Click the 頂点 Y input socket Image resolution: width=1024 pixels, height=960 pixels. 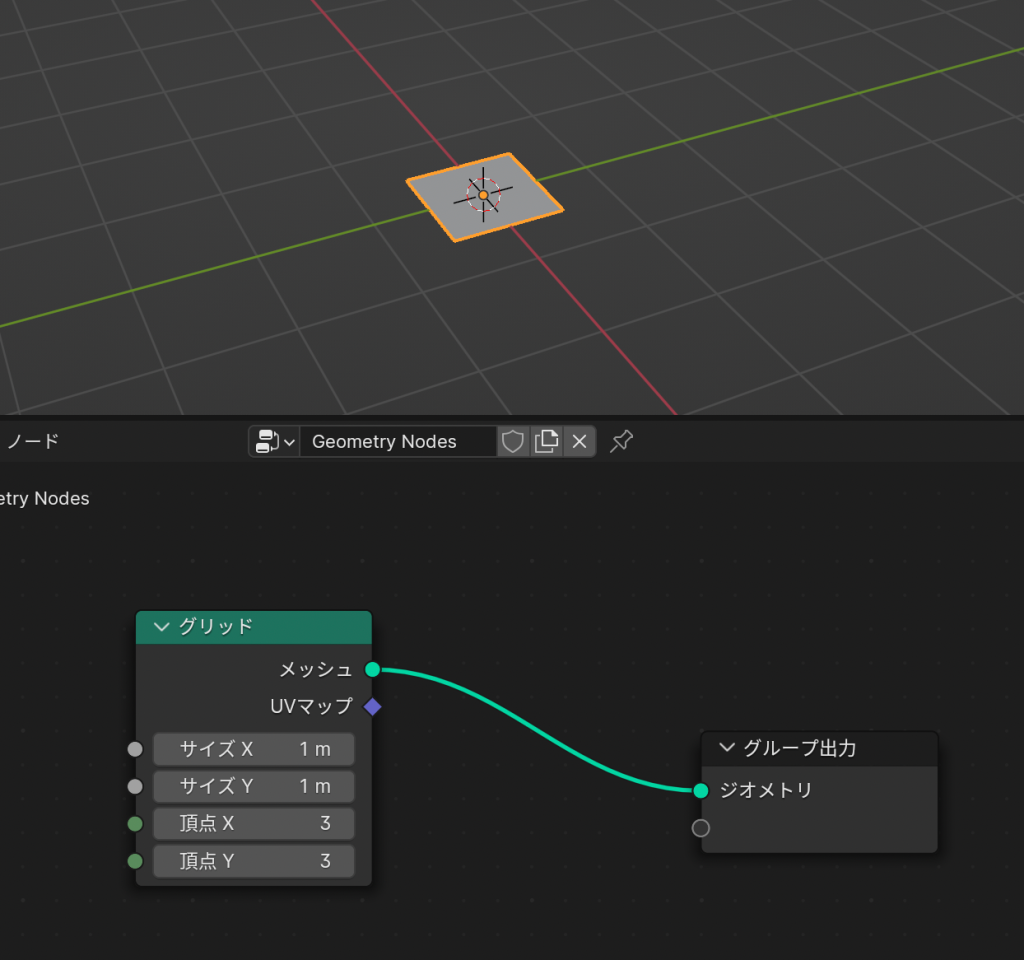click(135, 861)
